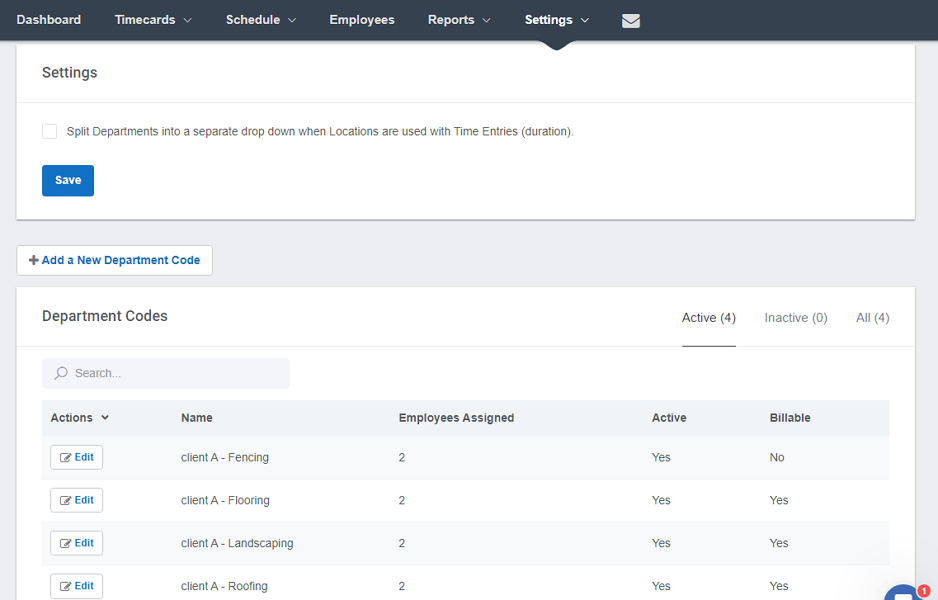Enable Split Departments into separate drop down checkbox
Viewport: 938px width, 600px height.
tap(50, 131)
